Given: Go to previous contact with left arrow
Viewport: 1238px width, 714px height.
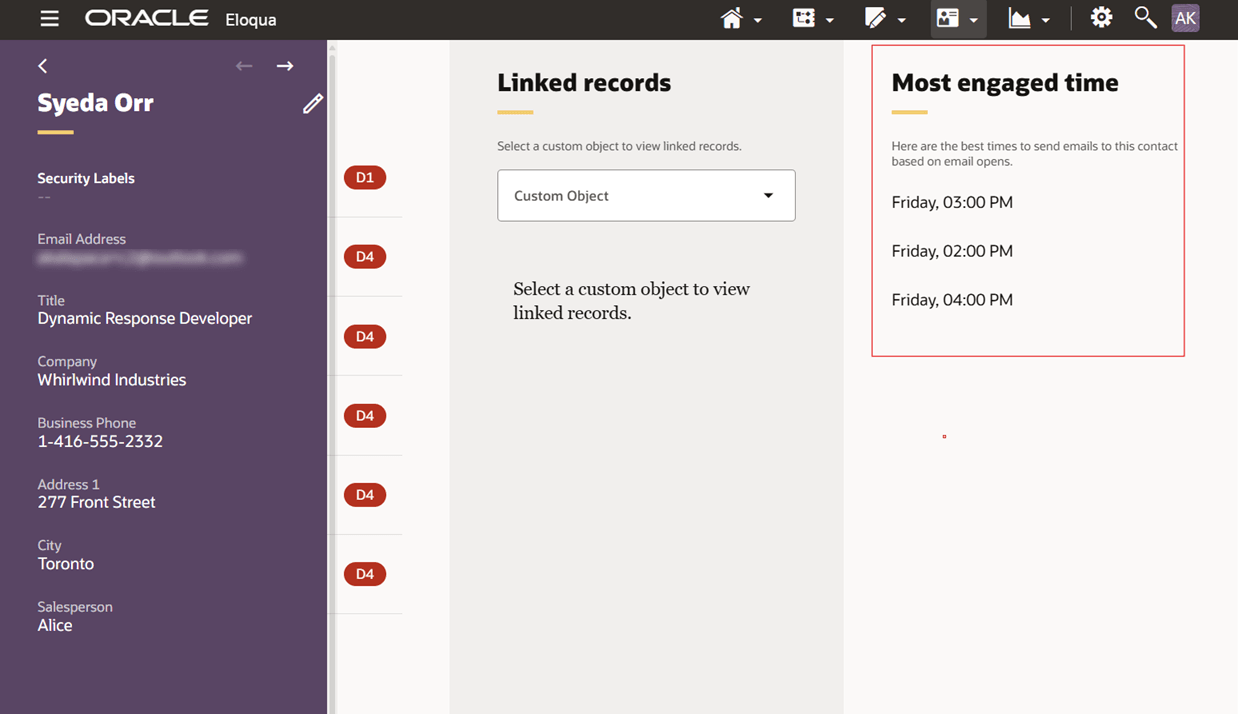Looking at the screenshot, I should (244, 66).
